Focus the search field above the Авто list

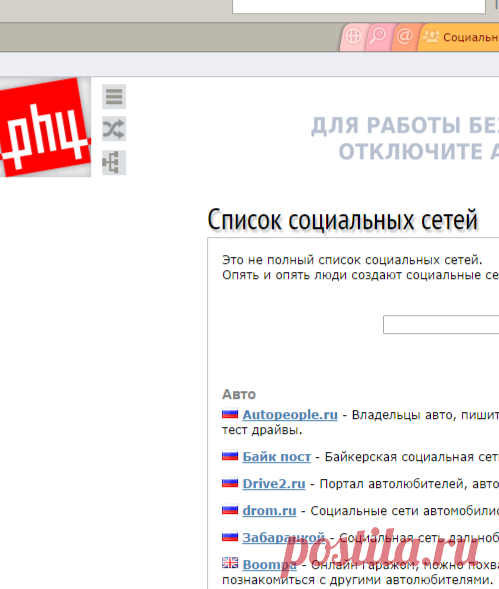point(441,325)
